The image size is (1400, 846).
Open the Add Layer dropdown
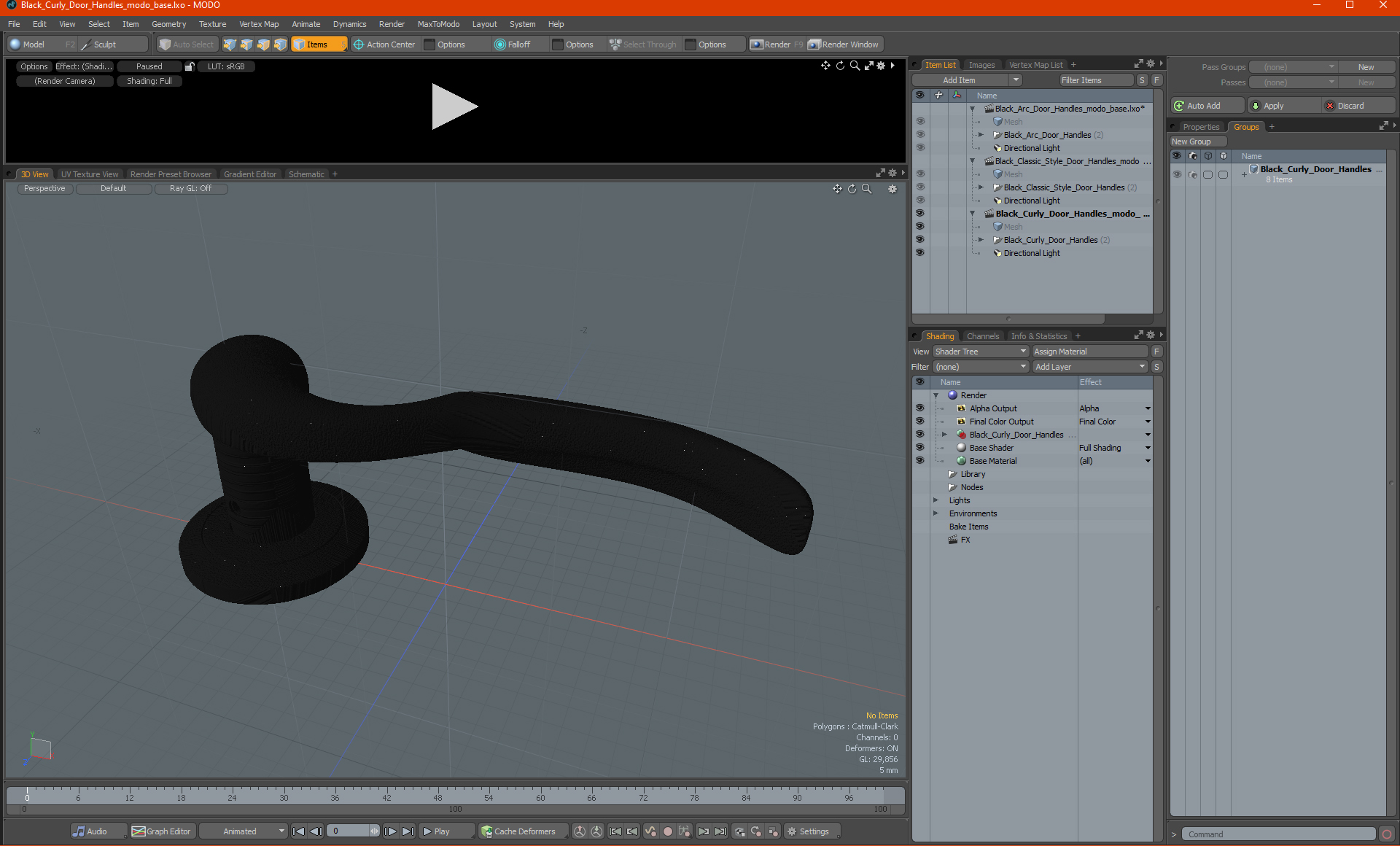(1090, 367)
